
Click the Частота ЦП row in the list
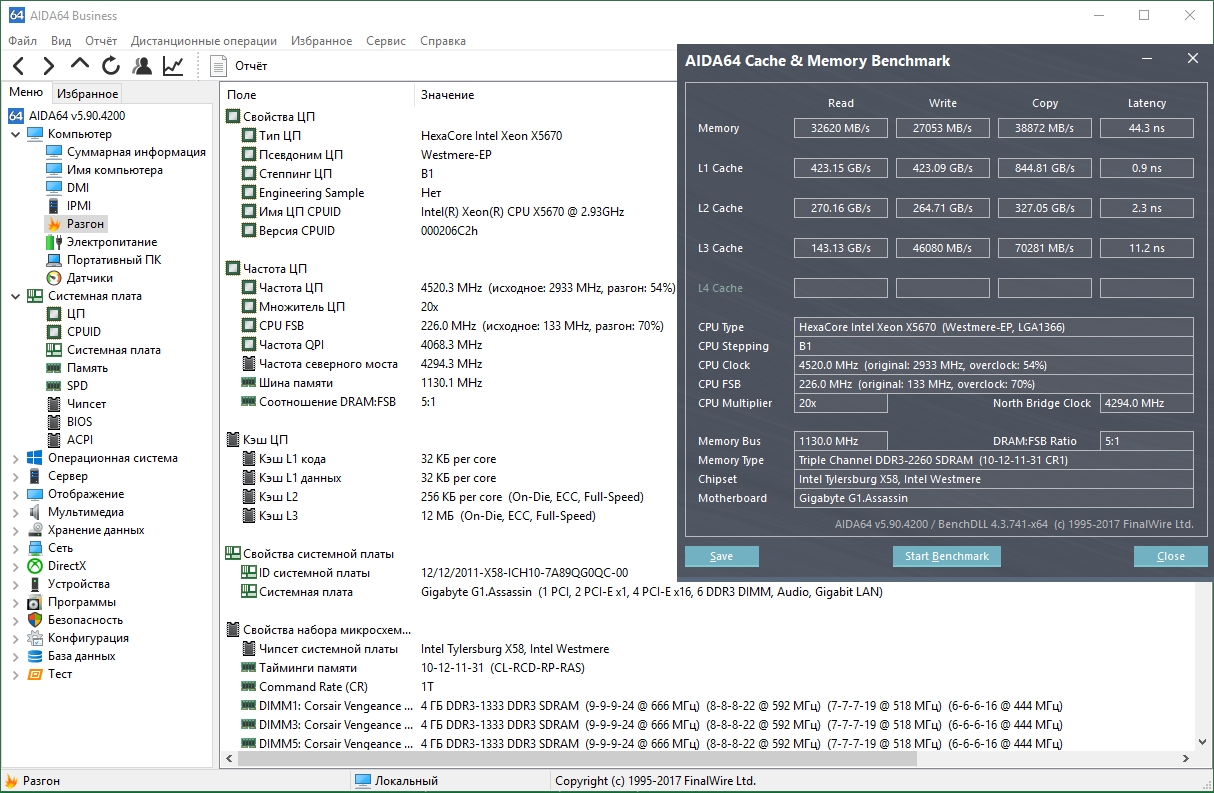[458, 288]
